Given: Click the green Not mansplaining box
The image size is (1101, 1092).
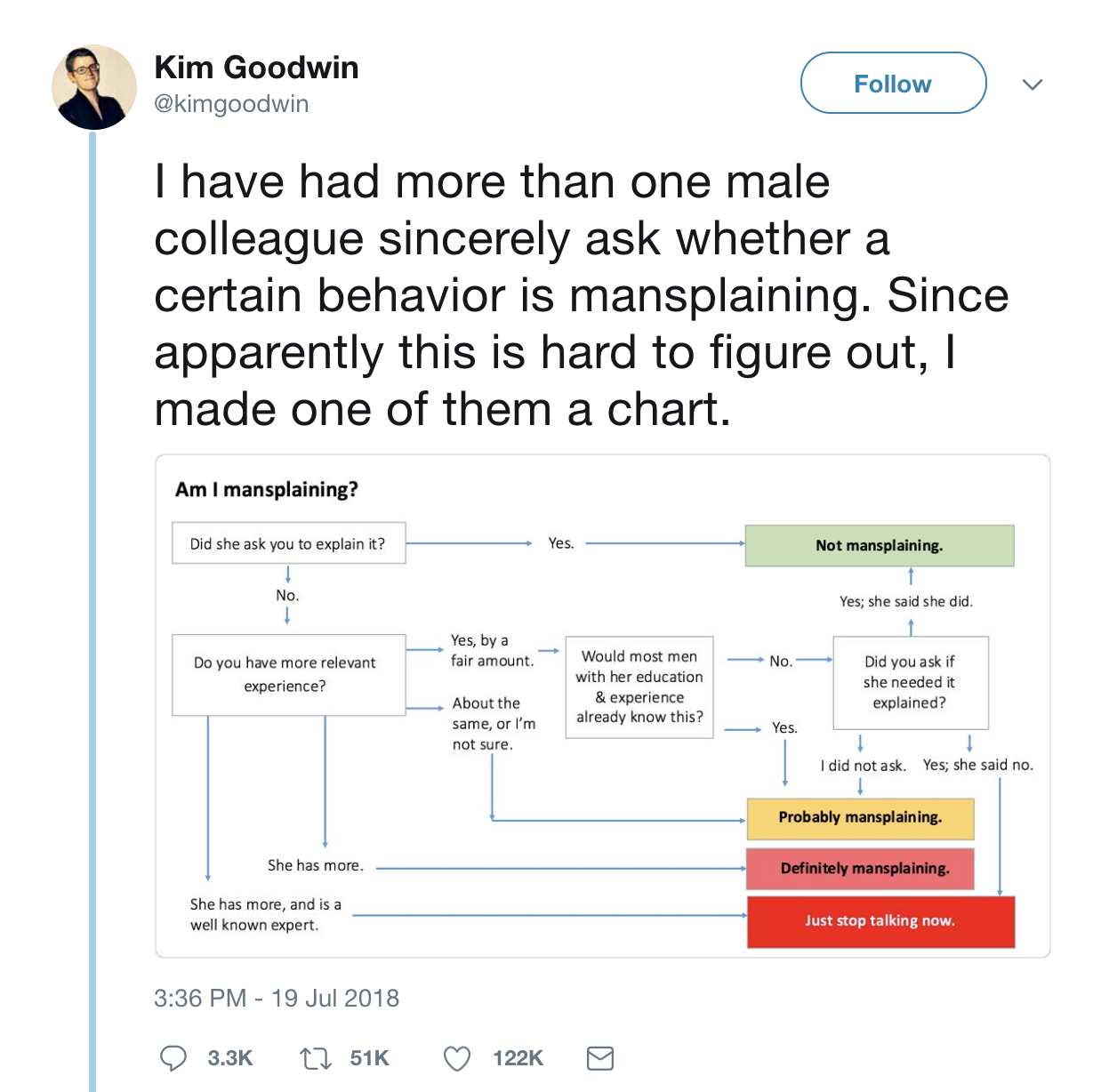Looking at the screenshot, I should tap(880, 545).
